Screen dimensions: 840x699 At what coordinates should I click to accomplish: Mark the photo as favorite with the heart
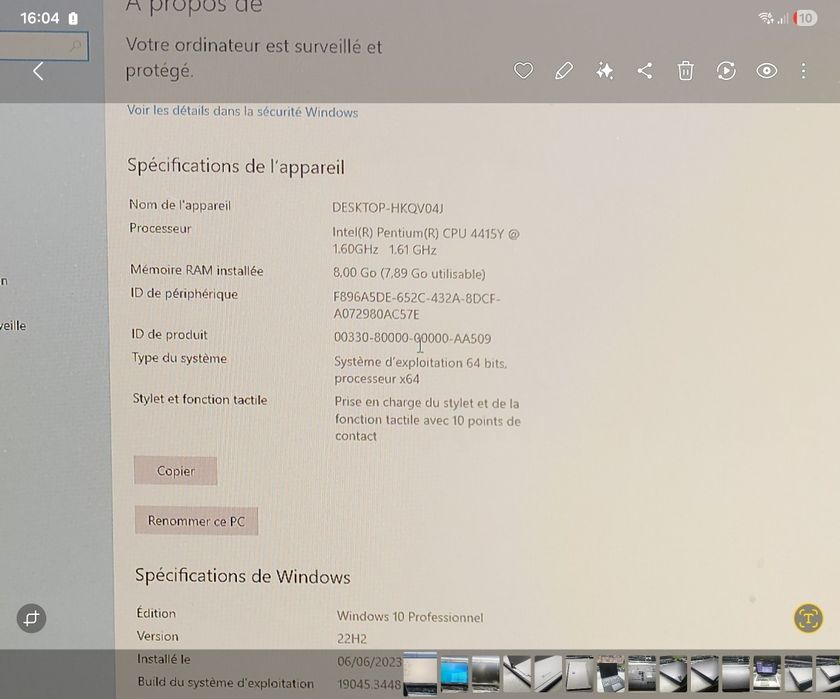523,71
